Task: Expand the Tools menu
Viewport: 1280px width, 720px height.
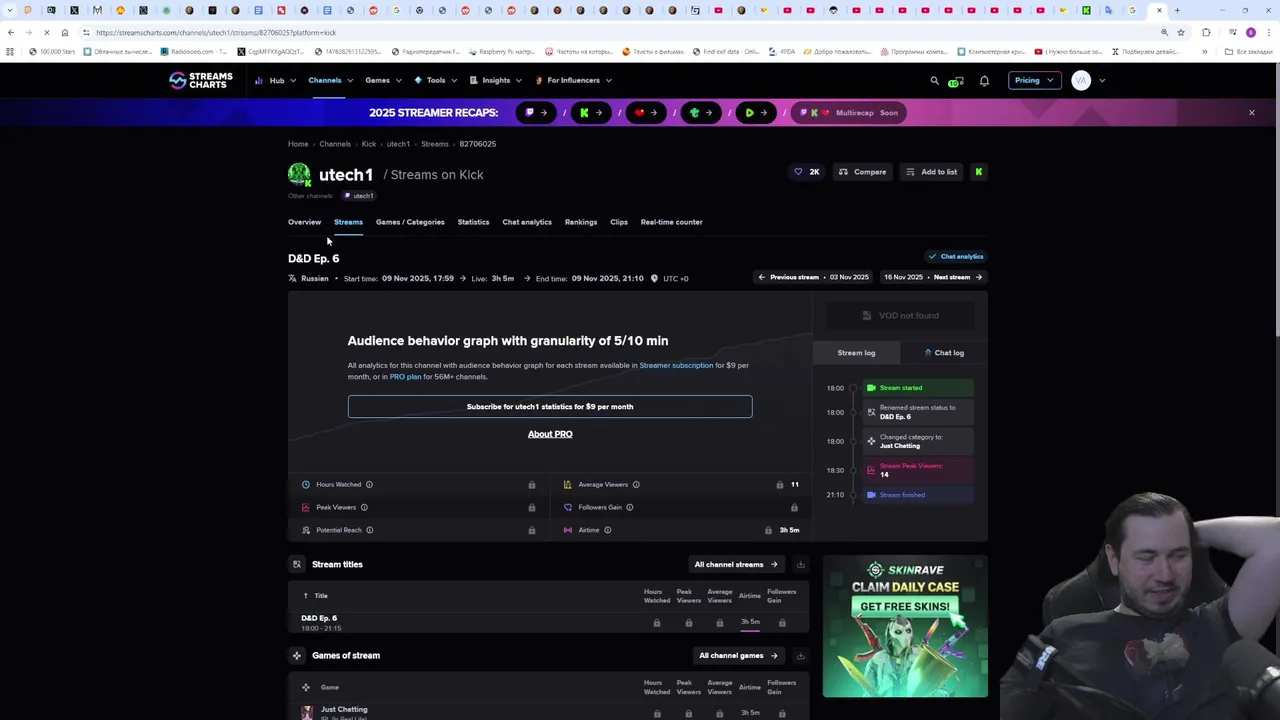Action: (x=435, y=80)
